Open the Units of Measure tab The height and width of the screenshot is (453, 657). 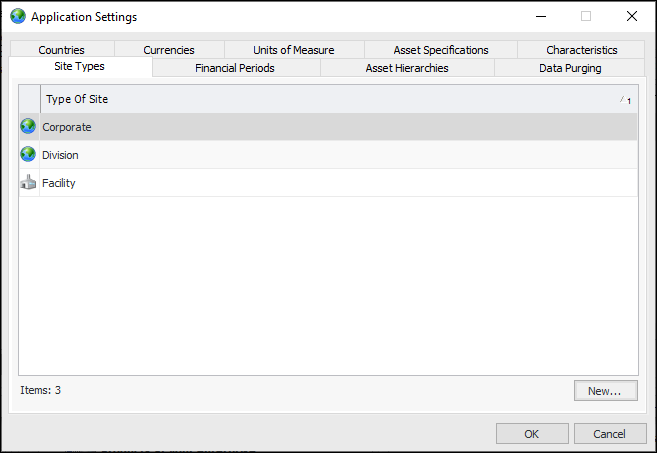pyautogui.click(x=294, y=50)
